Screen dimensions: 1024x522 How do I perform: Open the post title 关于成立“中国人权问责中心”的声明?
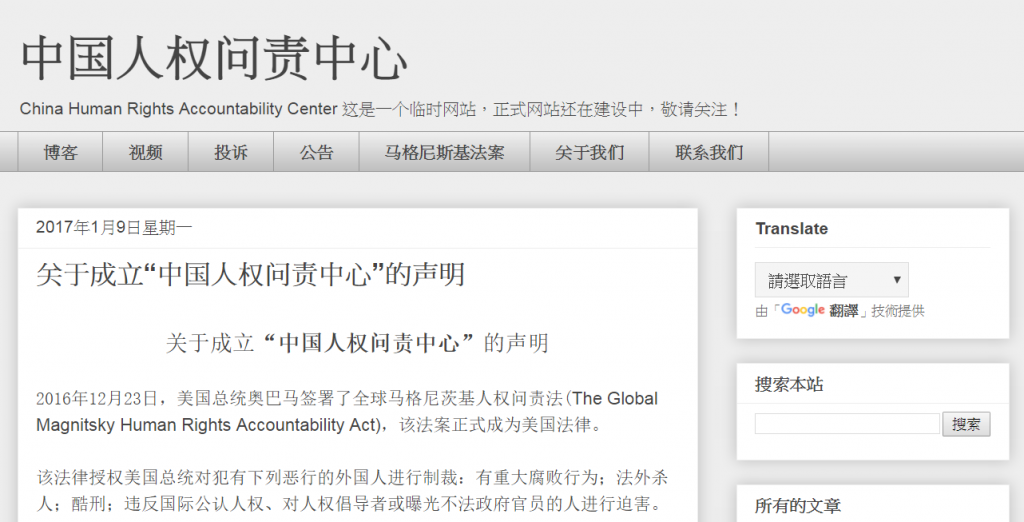250,274
